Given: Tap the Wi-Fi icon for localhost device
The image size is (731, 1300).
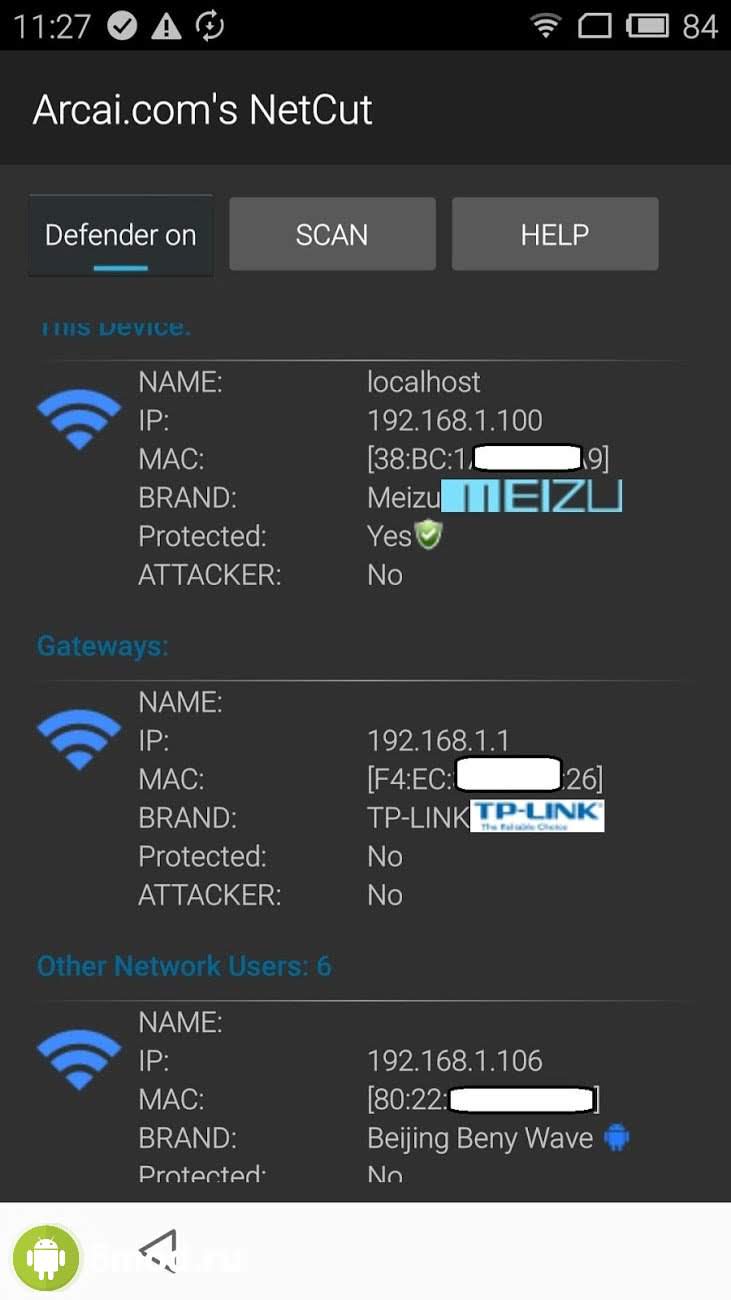Looking at the screenshot, I should (79, 418).
